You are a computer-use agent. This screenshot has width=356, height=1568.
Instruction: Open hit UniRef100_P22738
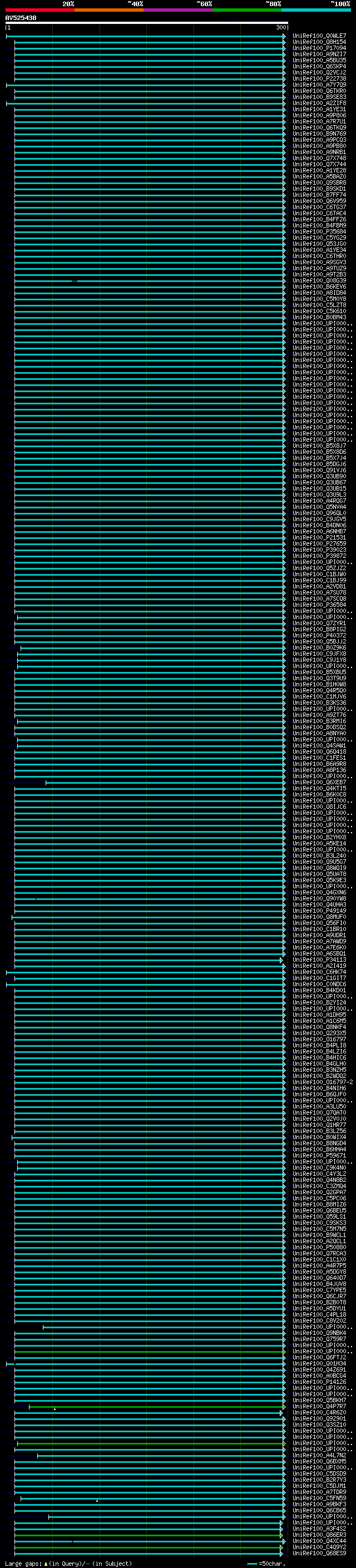(319, 78)
